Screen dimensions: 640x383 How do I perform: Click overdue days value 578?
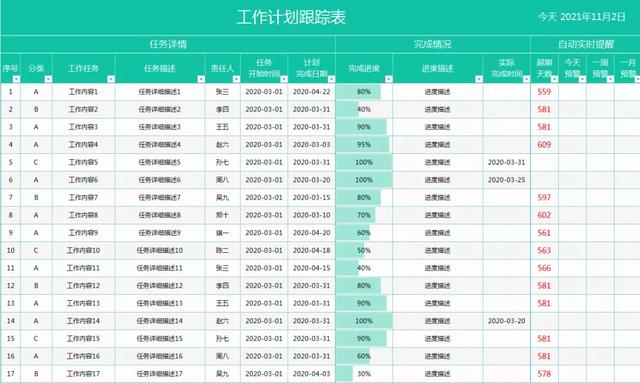544,374
